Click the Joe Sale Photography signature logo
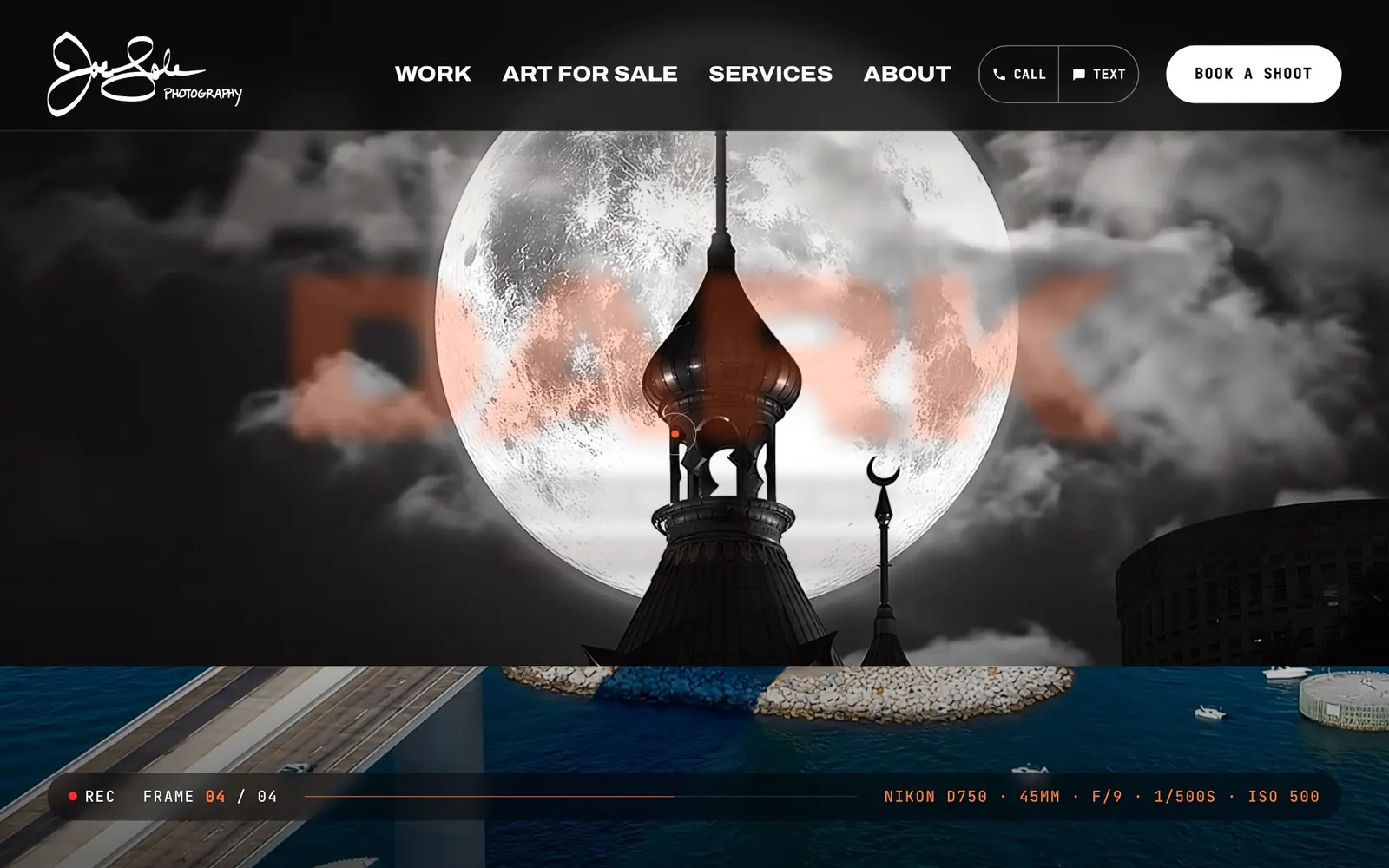Image resolution: width=1389 pixels, height=868 pixels. pyautogui.click(x=145, y=75)
